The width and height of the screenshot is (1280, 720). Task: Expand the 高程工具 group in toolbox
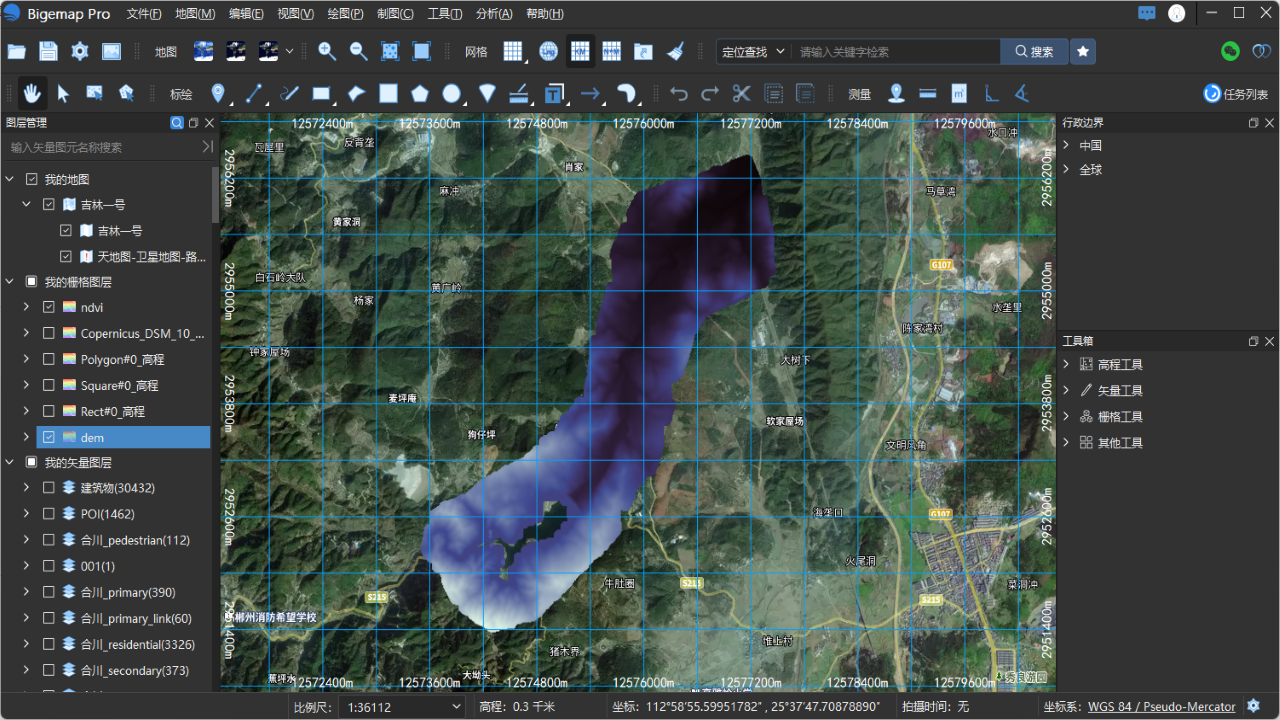coord(1065,364)
